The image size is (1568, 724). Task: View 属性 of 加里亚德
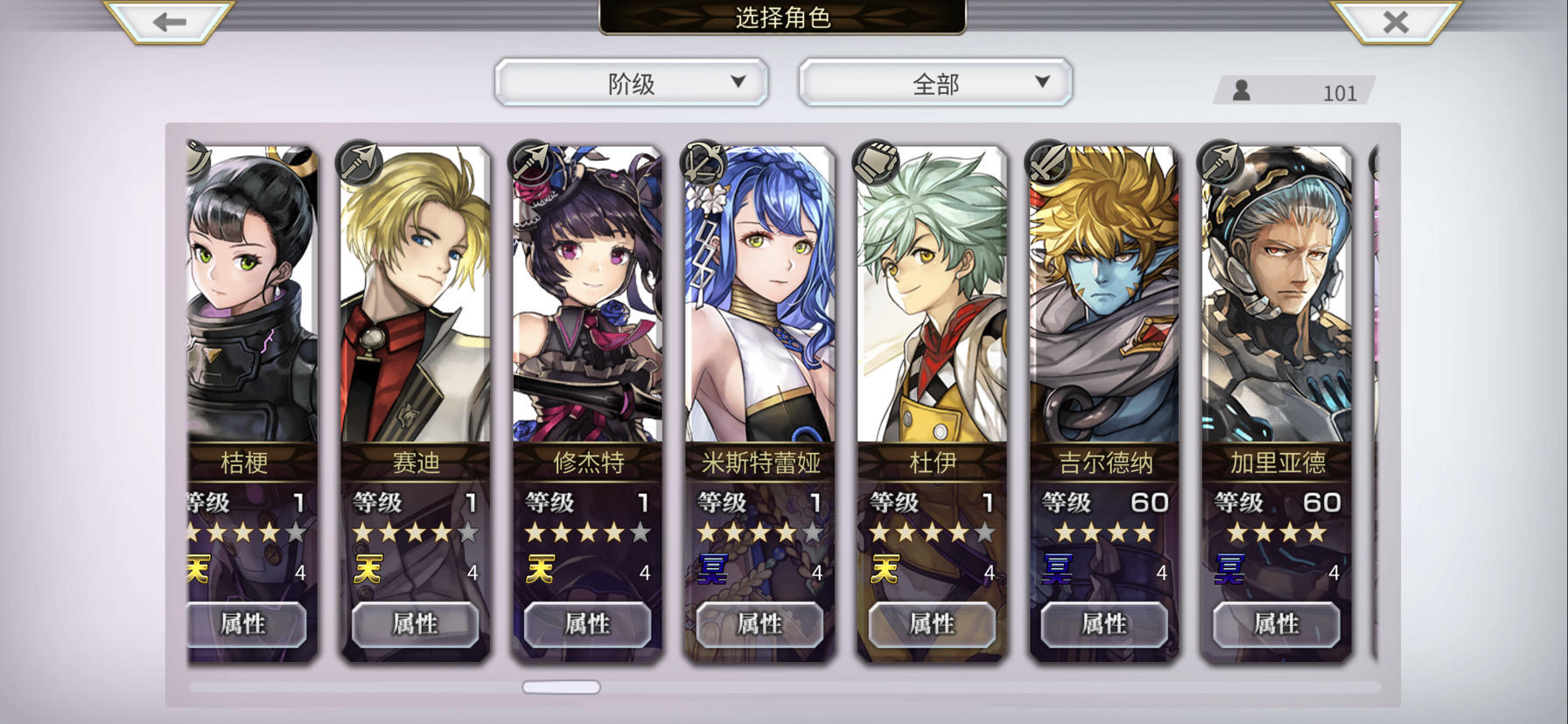click(x=1277, y=624)
